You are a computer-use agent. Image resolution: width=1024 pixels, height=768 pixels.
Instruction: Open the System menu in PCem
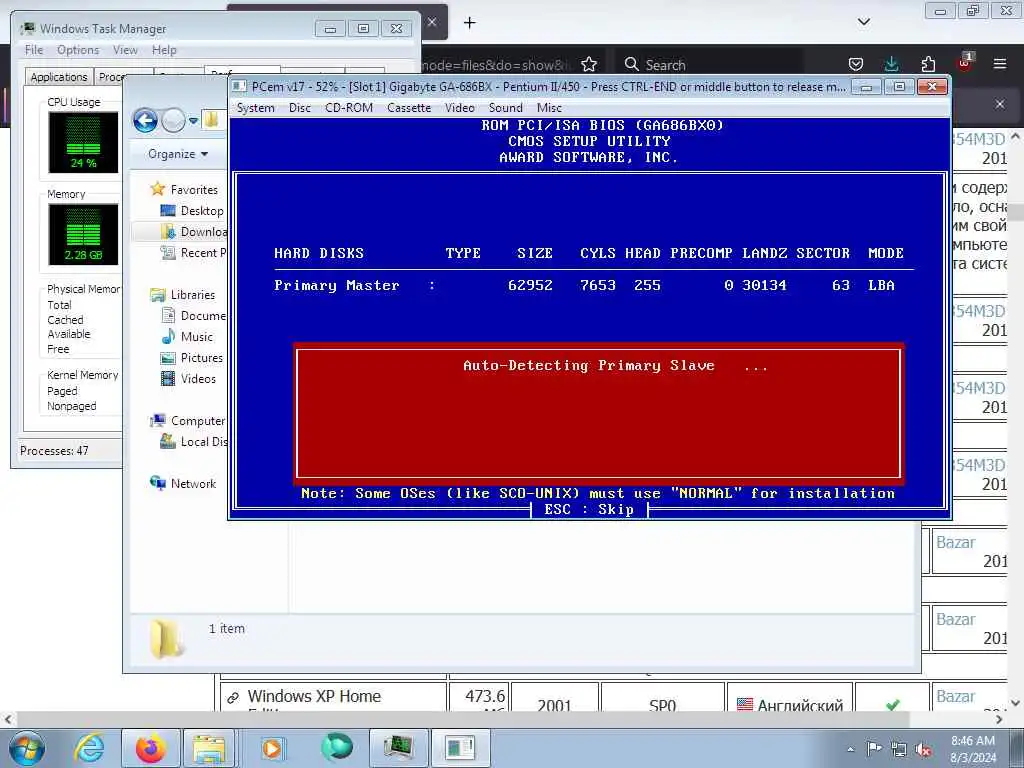pyautogui.click(x=255, y=108)
